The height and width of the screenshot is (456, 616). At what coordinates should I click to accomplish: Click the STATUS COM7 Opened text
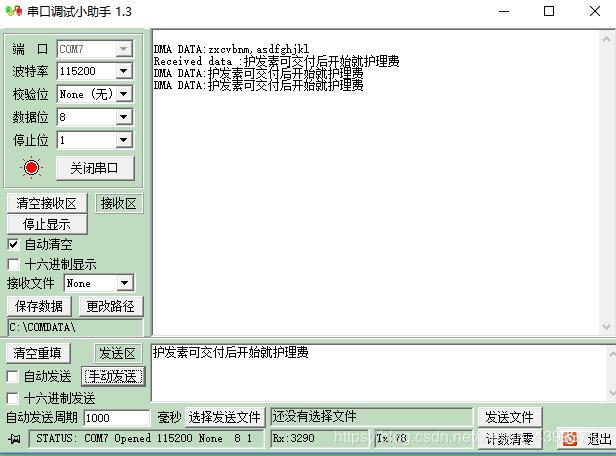click(x=144, y=438)
